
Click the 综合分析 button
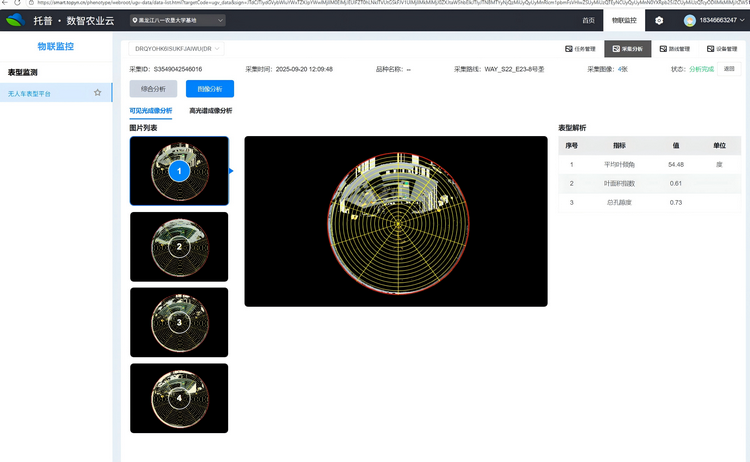point(155,89)
